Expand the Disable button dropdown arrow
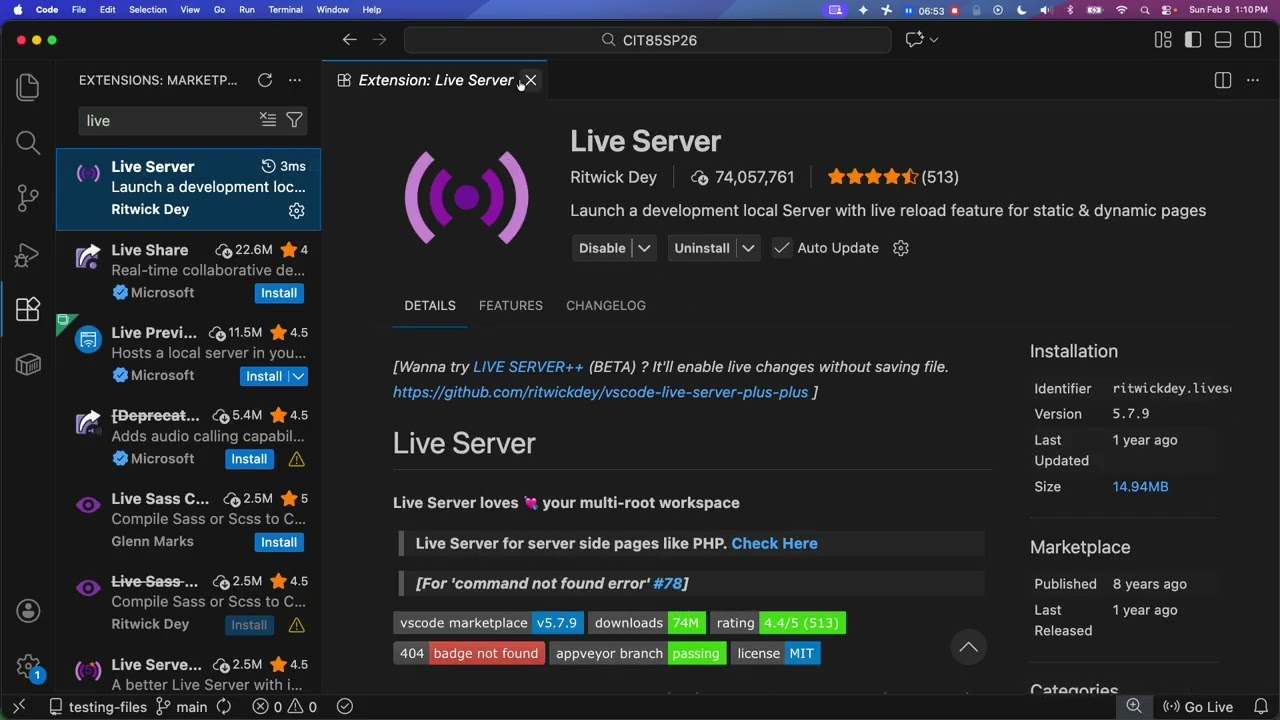1280x720 pixels. point(645,248)
